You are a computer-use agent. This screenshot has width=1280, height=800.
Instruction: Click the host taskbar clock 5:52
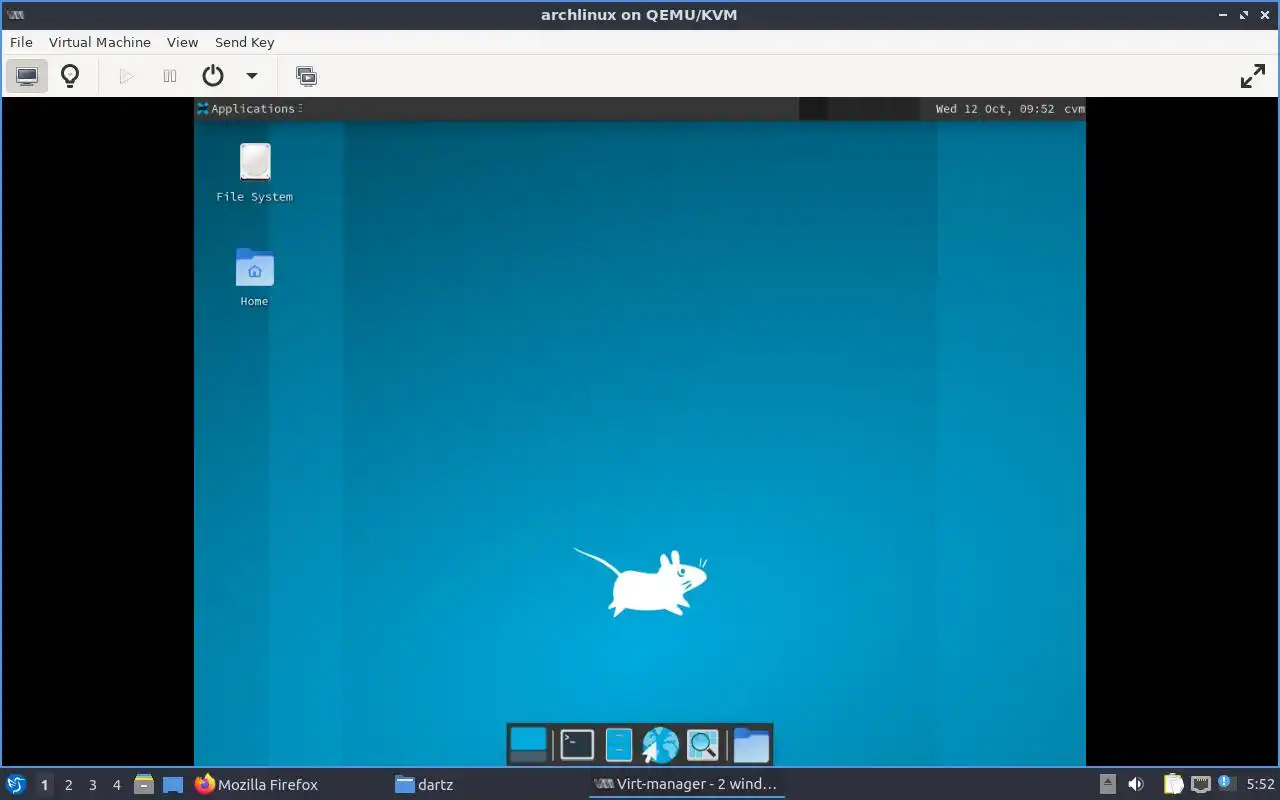1260,784
